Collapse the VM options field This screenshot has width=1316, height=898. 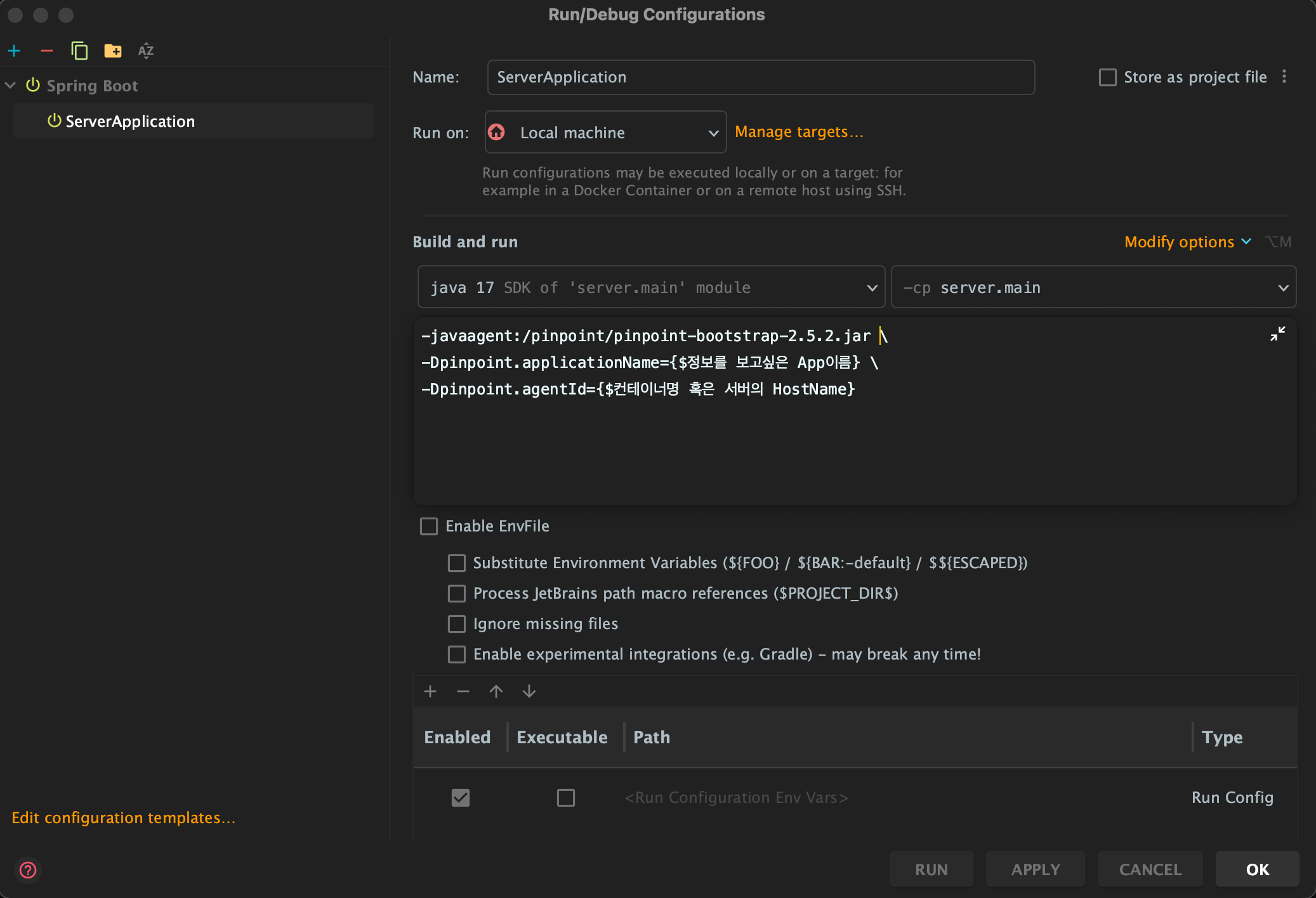point(1277,334)
